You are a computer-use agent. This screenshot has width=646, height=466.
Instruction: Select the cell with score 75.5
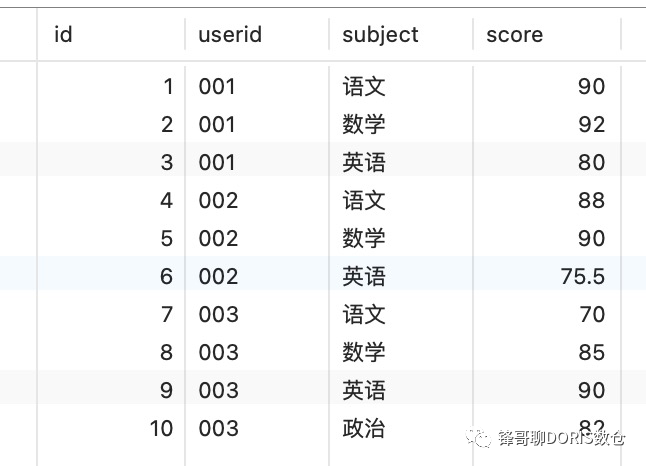[583, 277]
